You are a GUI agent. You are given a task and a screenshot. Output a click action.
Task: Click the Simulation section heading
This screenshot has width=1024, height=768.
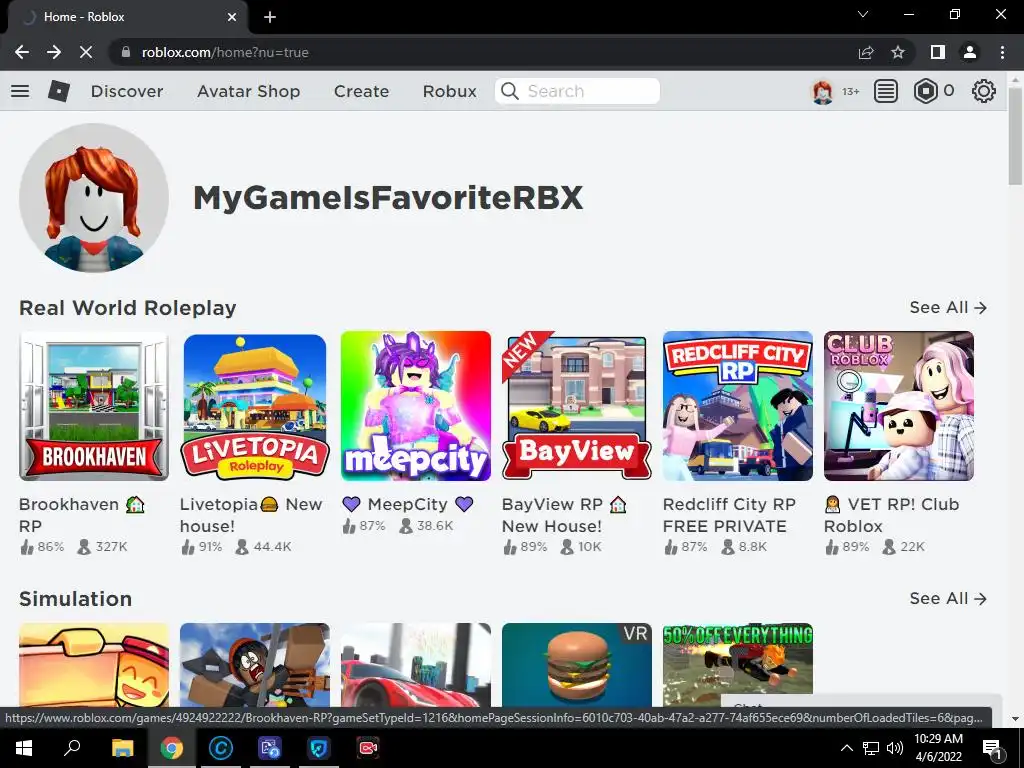point(75,599)
